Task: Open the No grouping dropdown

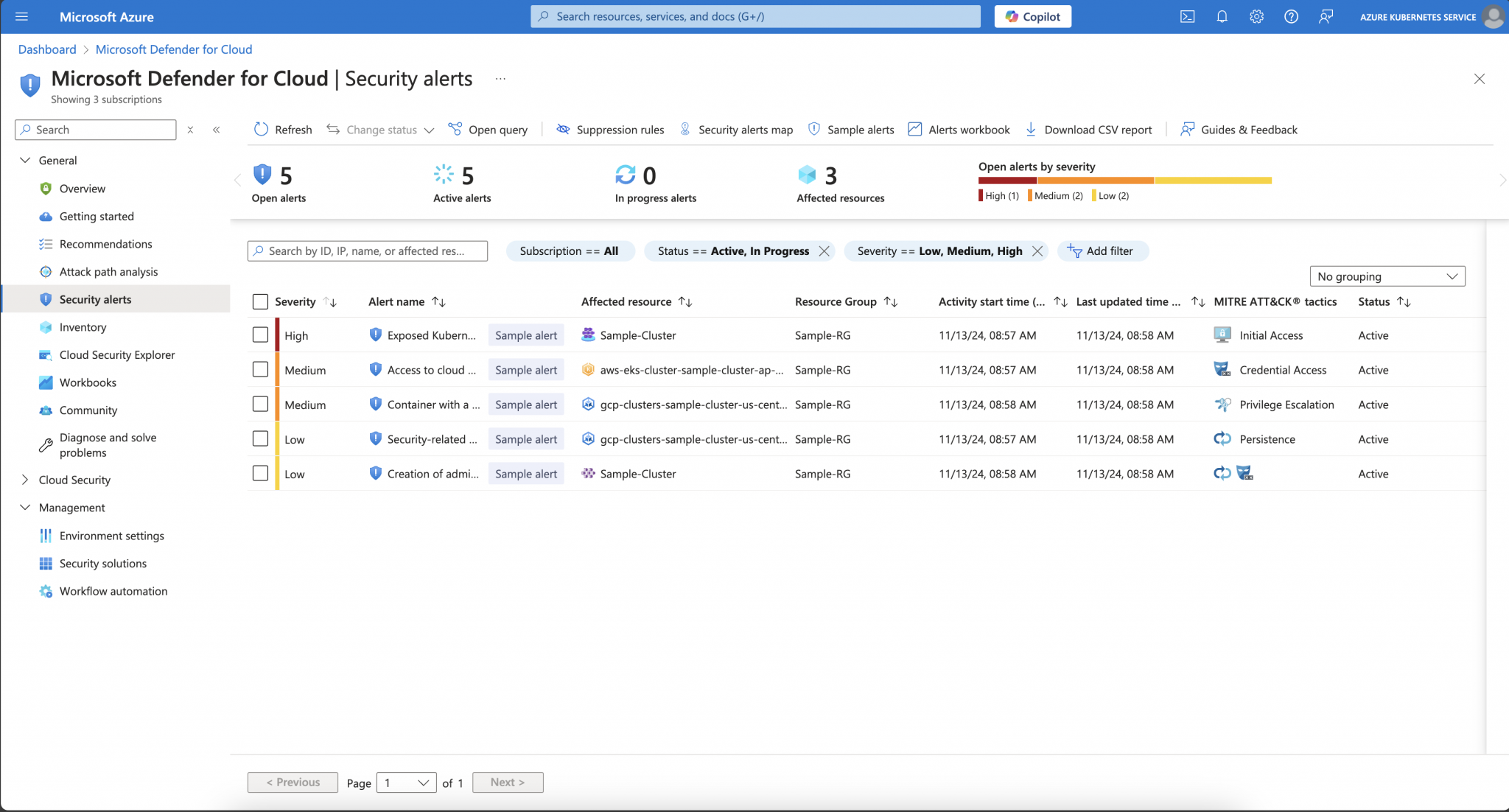Action: pos(1387,276)
